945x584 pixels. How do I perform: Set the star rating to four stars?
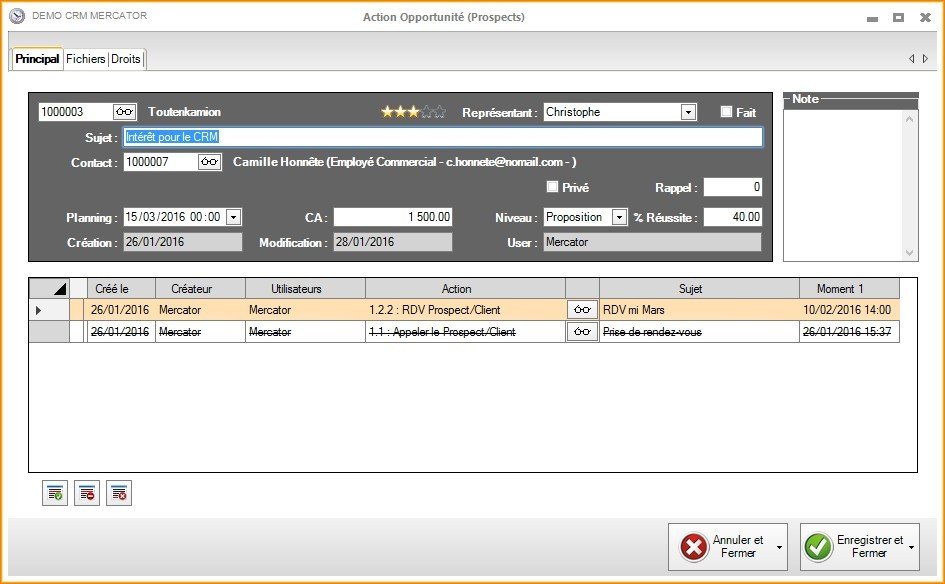point(426,112)
